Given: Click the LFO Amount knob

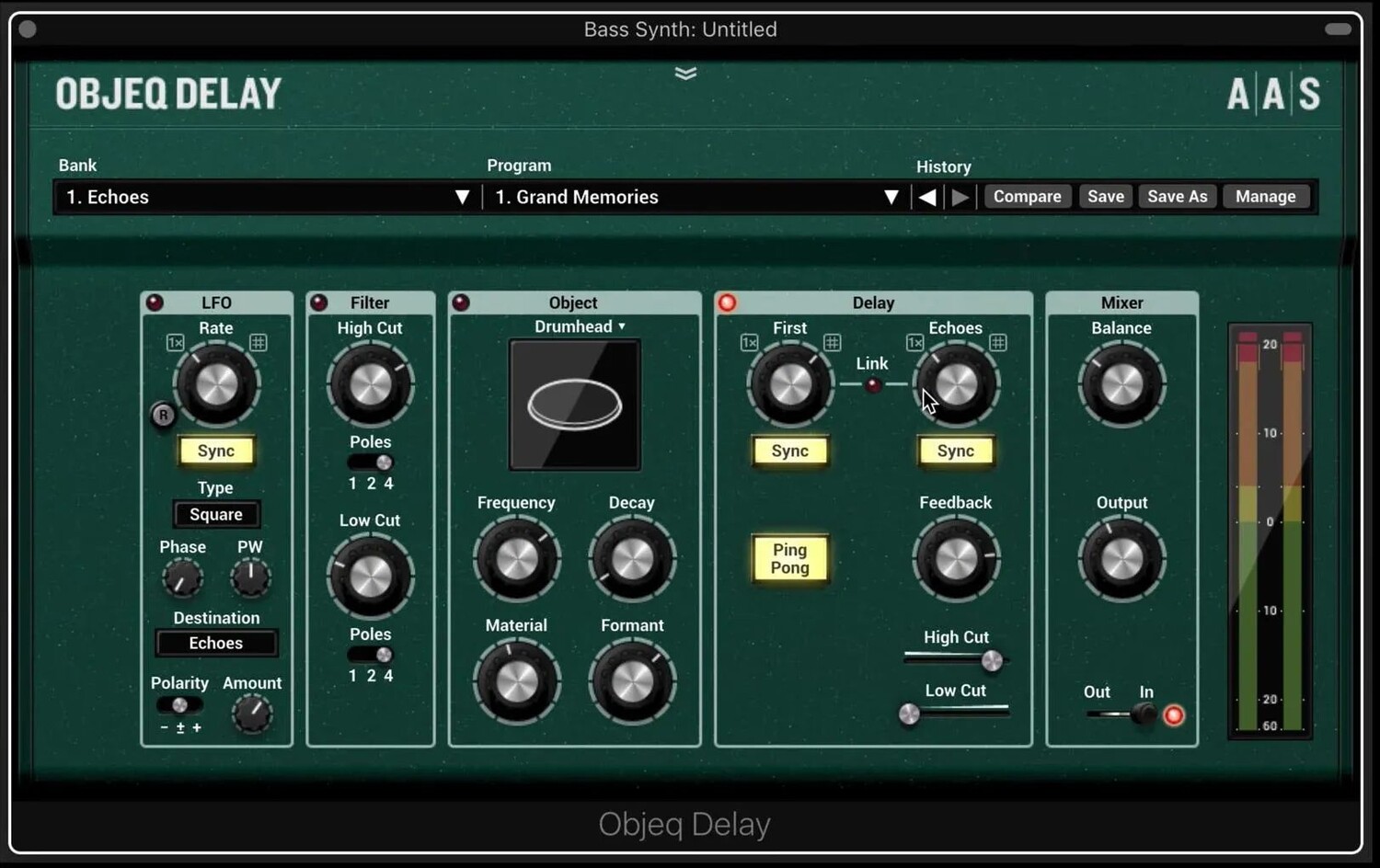Looking at the screenshot, I should (252, 714).
